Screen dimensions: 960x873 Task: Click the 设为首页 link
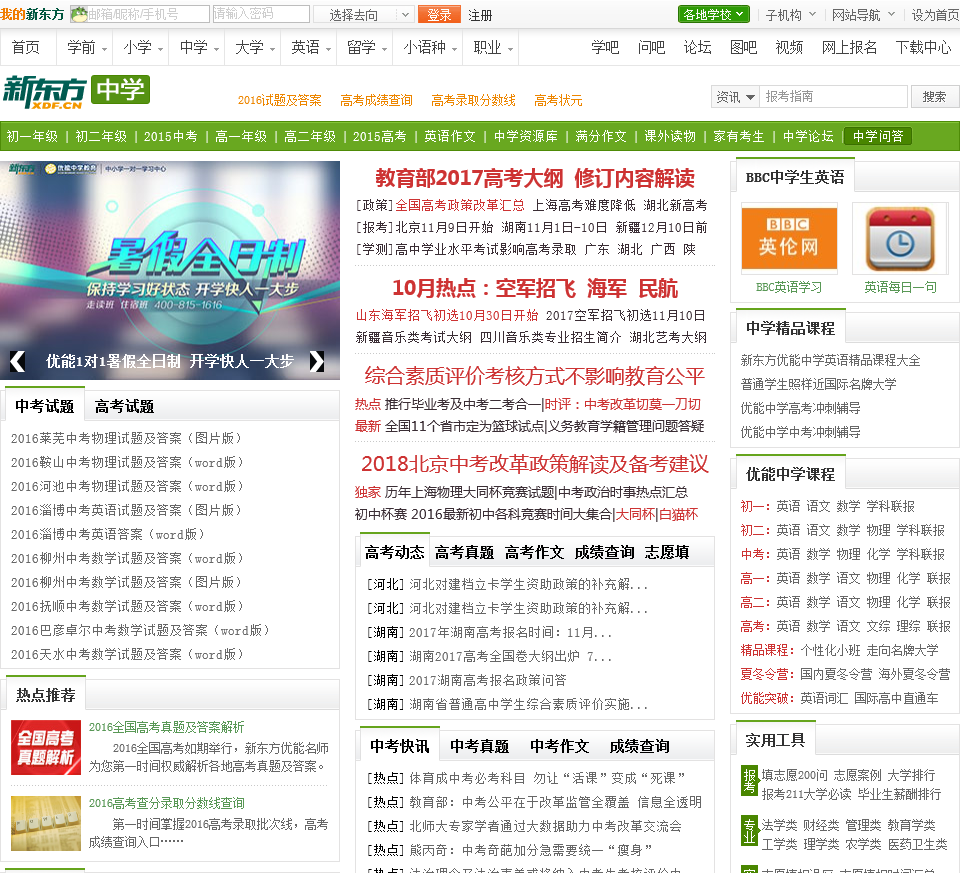(935, 15)
